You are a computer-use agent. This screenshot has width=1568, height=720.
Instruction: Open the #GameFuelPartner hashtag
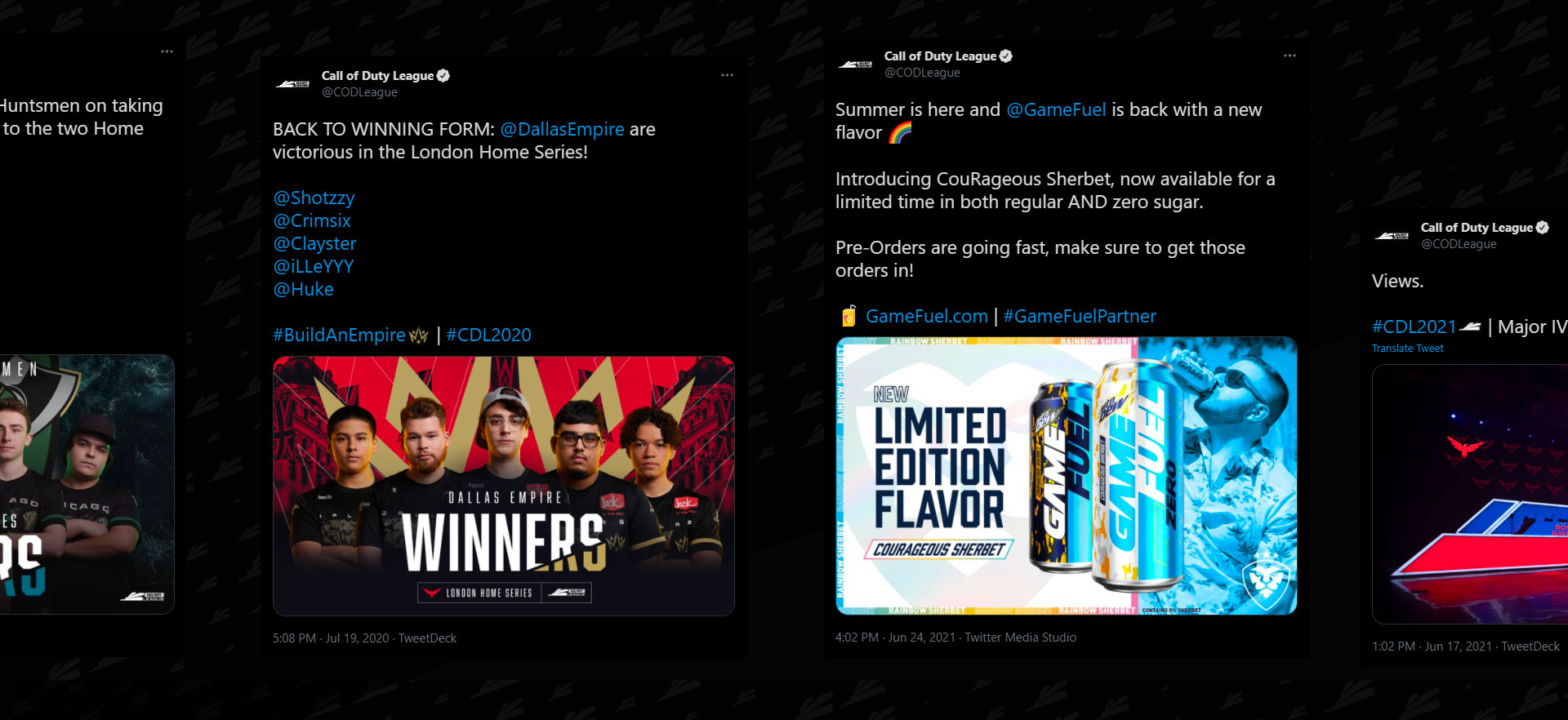tap(1080, 316)
